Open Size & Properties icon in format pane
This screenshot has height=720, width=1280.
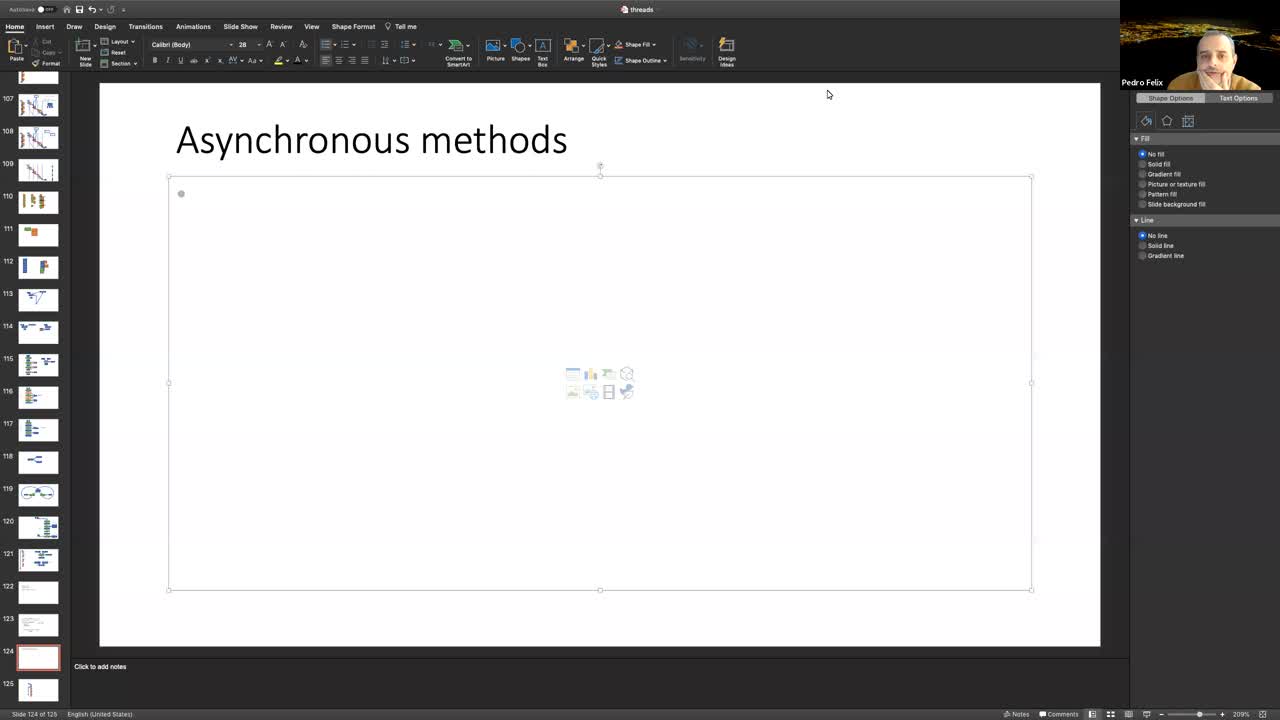click(x=1188, y=121)
